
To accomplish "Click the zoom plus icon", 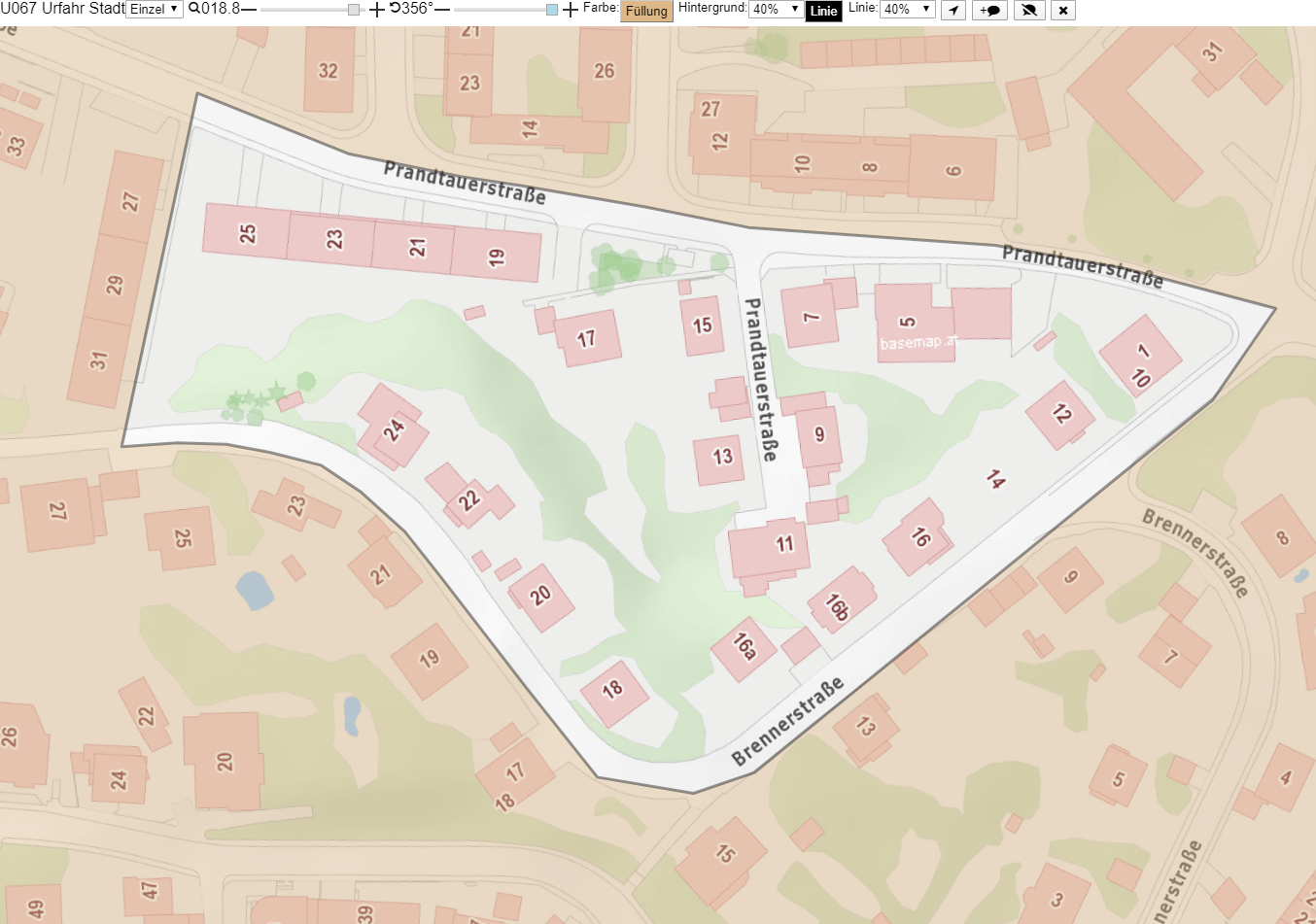I will click(377, 10).
